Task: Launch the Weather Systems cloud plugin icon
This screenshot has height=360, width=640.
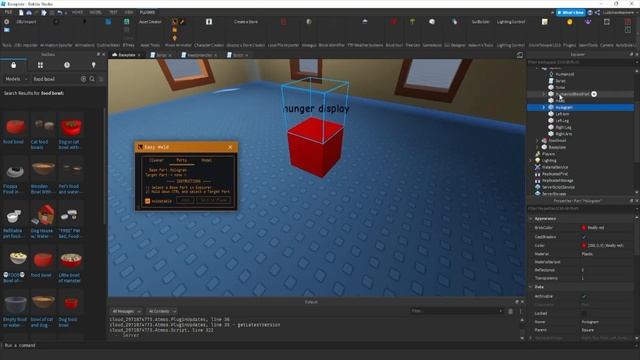Action: [365, 22]
